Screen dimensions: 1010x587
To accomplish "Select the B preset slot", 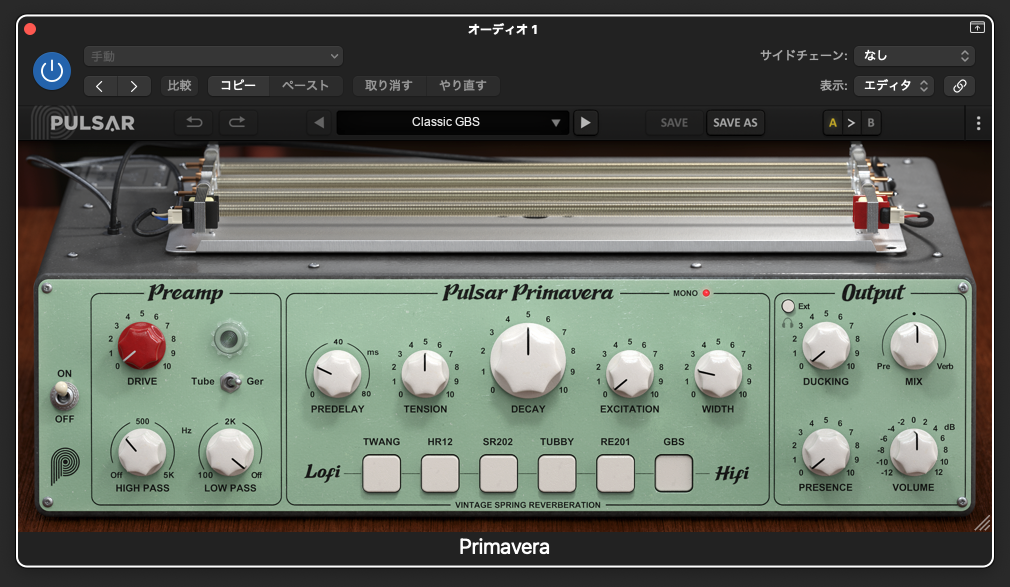I will point(871,122).
